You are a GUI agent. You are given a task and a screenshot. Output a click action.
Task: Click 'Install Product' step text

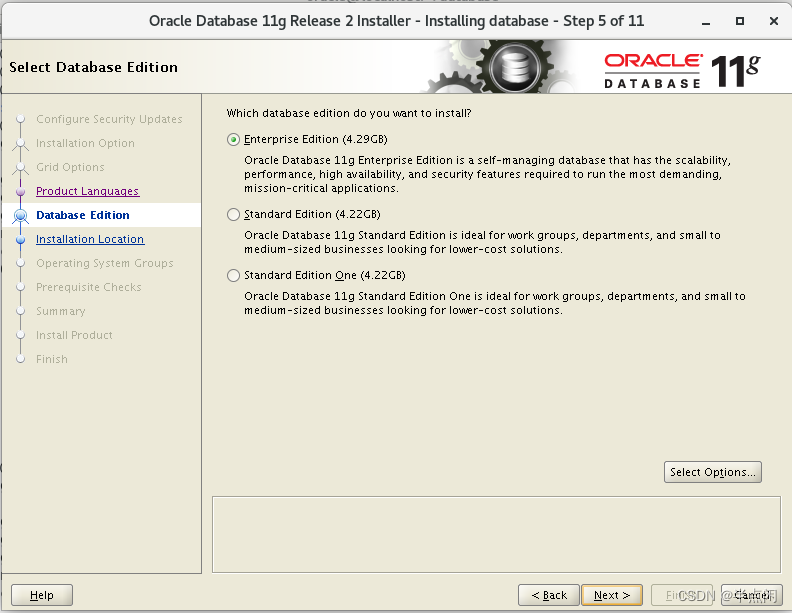point(74,335)
